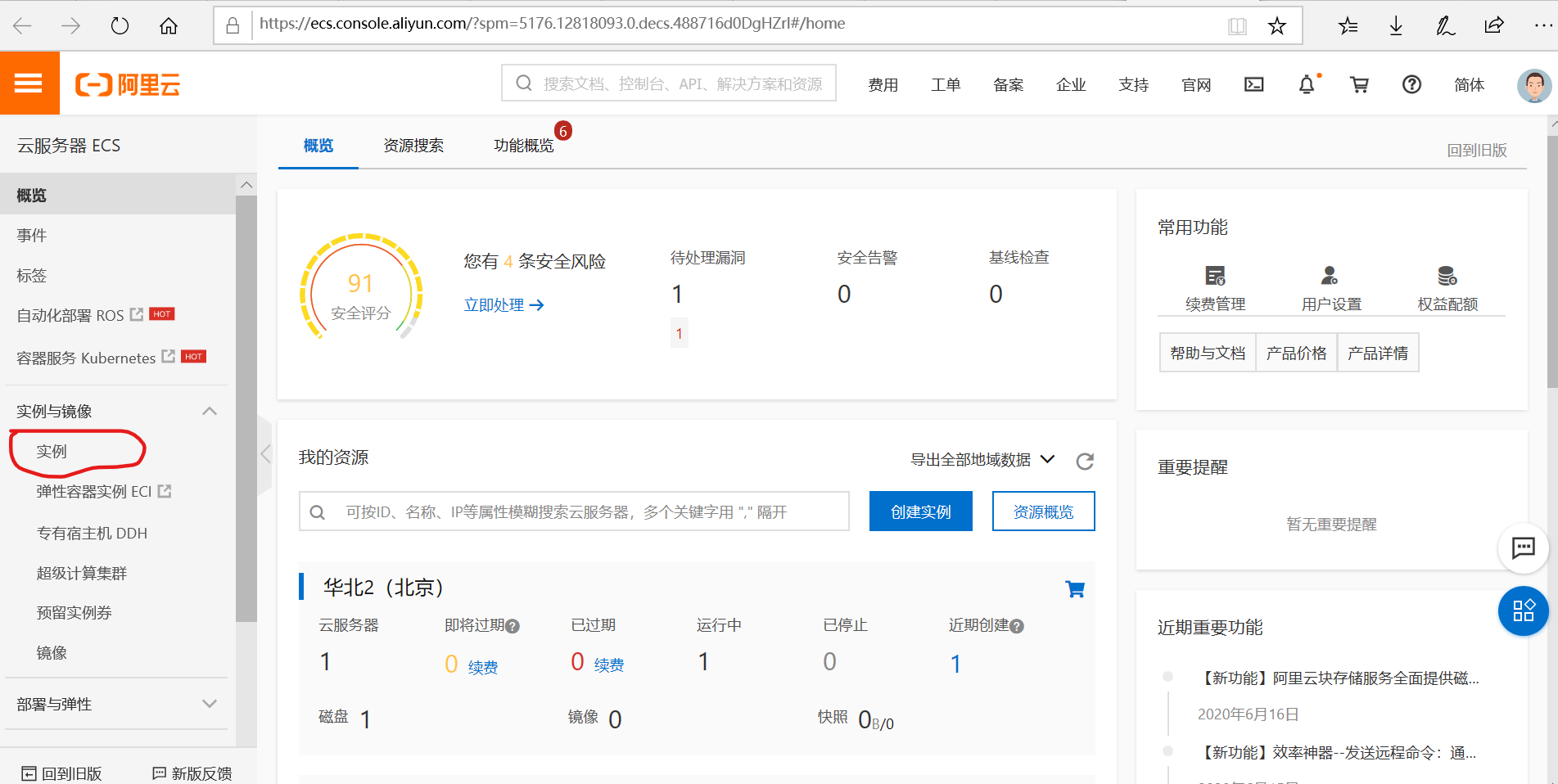
Task: Open 官网 link in header
Action: (1196, 84)
